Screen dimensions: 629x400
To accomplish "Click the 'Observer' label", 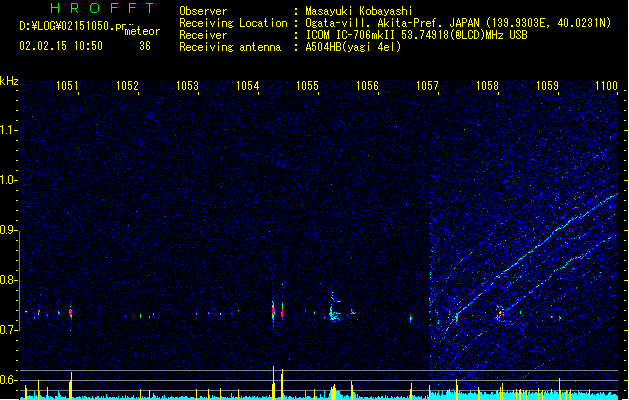I will pyautogui.click(x=203, y=11).
